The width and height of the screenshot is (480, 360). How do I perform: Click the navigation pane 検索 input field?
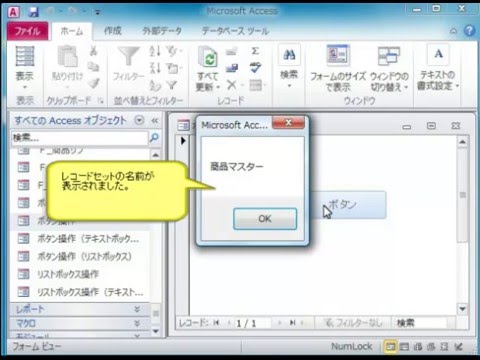80,138
